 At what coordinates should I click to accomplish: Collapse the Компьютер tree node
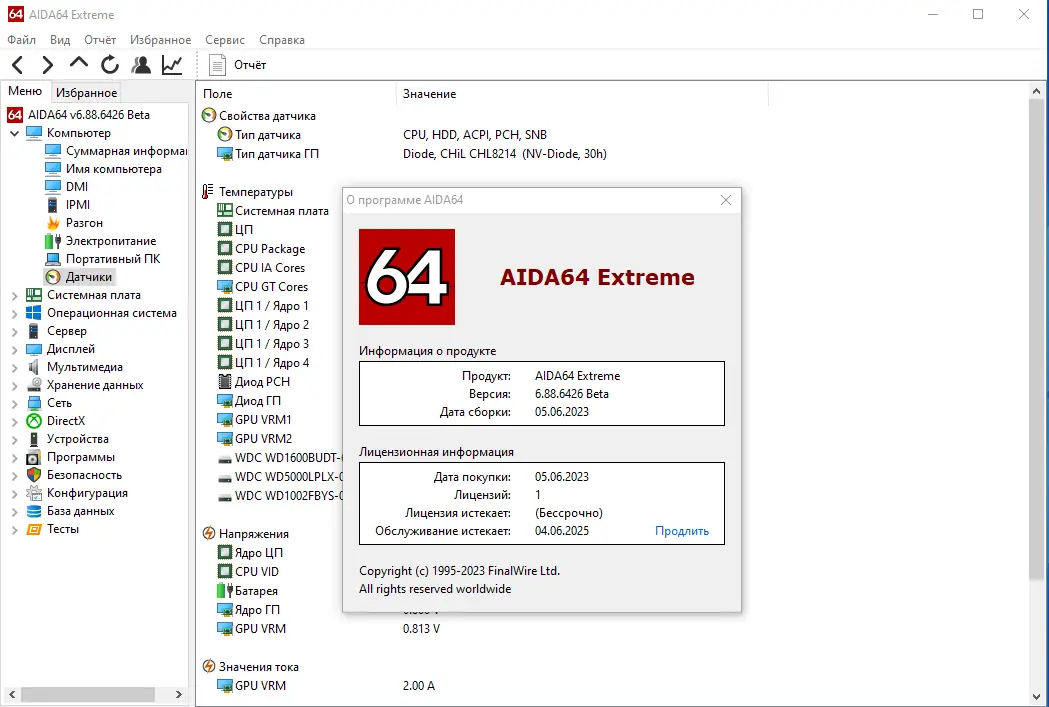(14, 133)
